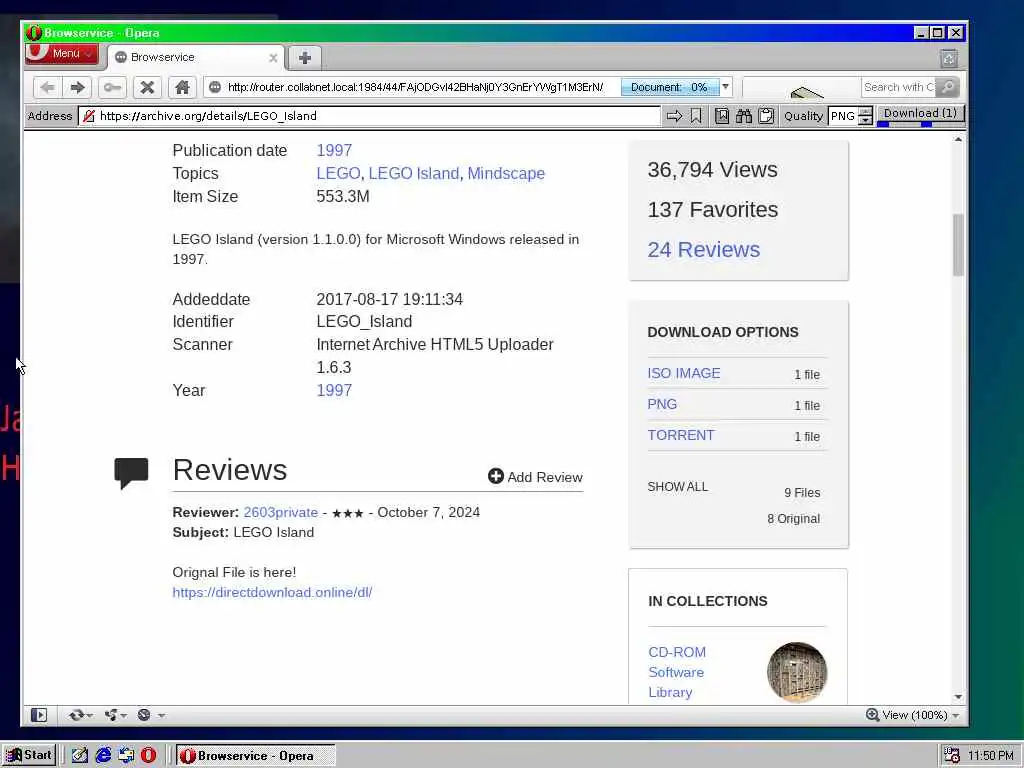Click the CD-ROM Software Library thumbnail
Screen dimensions: 1024x768
point(797,672)
